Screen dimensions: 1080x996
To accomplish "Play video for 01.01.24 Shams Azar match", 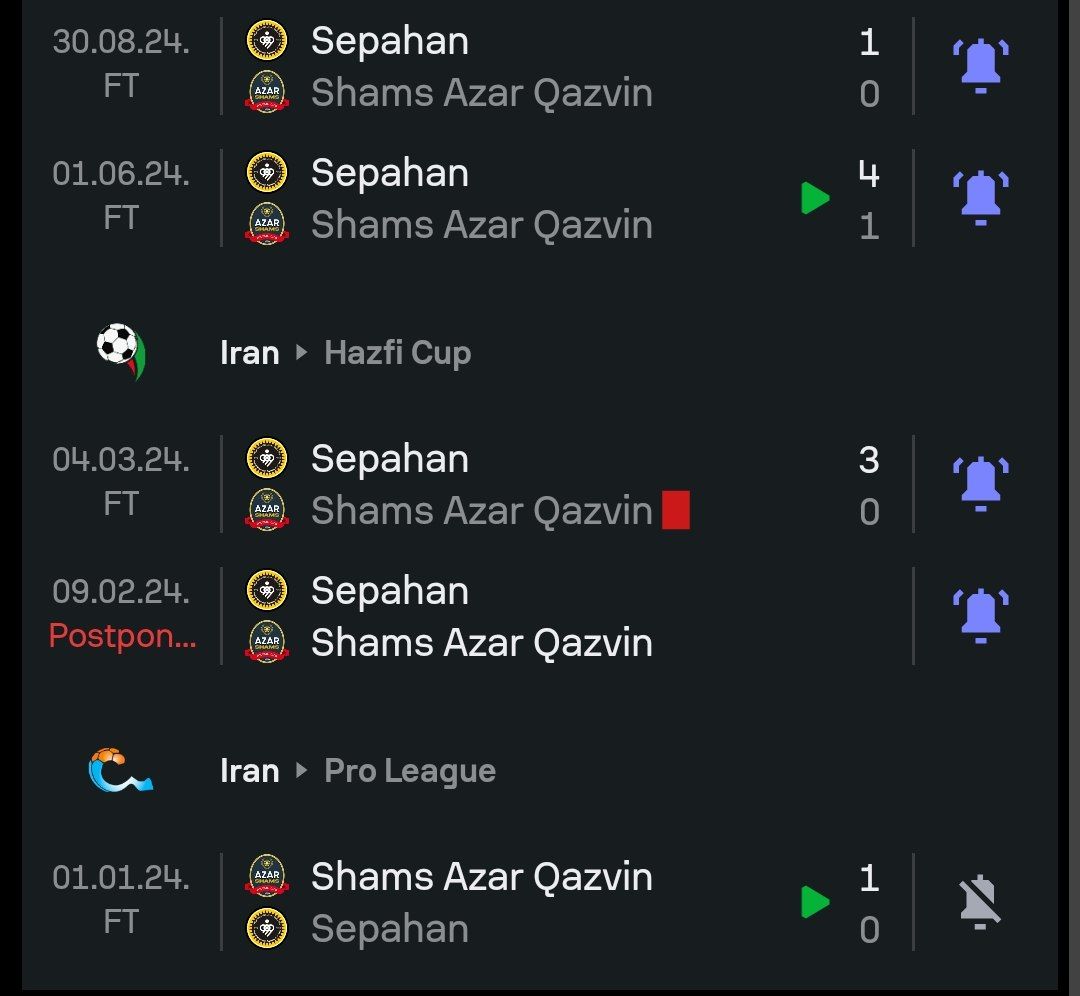I will tap(815, 902).
